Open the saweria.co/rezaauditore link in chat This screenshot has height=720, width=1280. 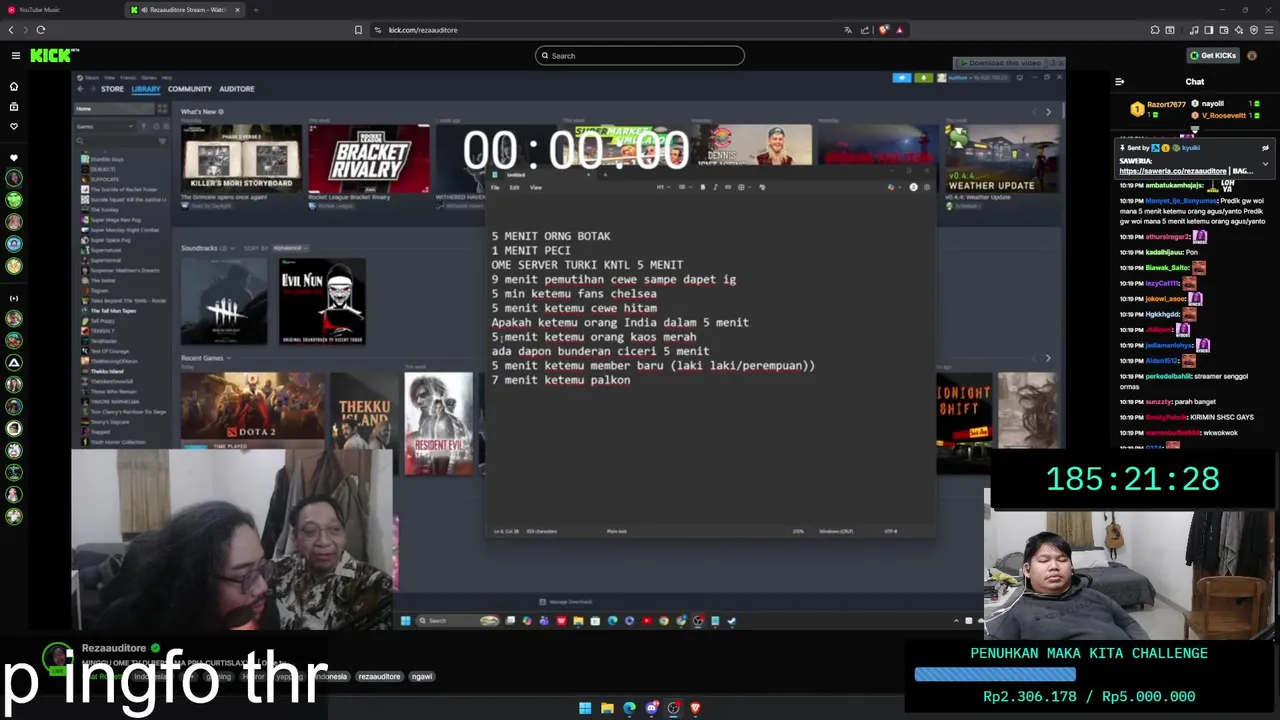(x=1173, y=171)
